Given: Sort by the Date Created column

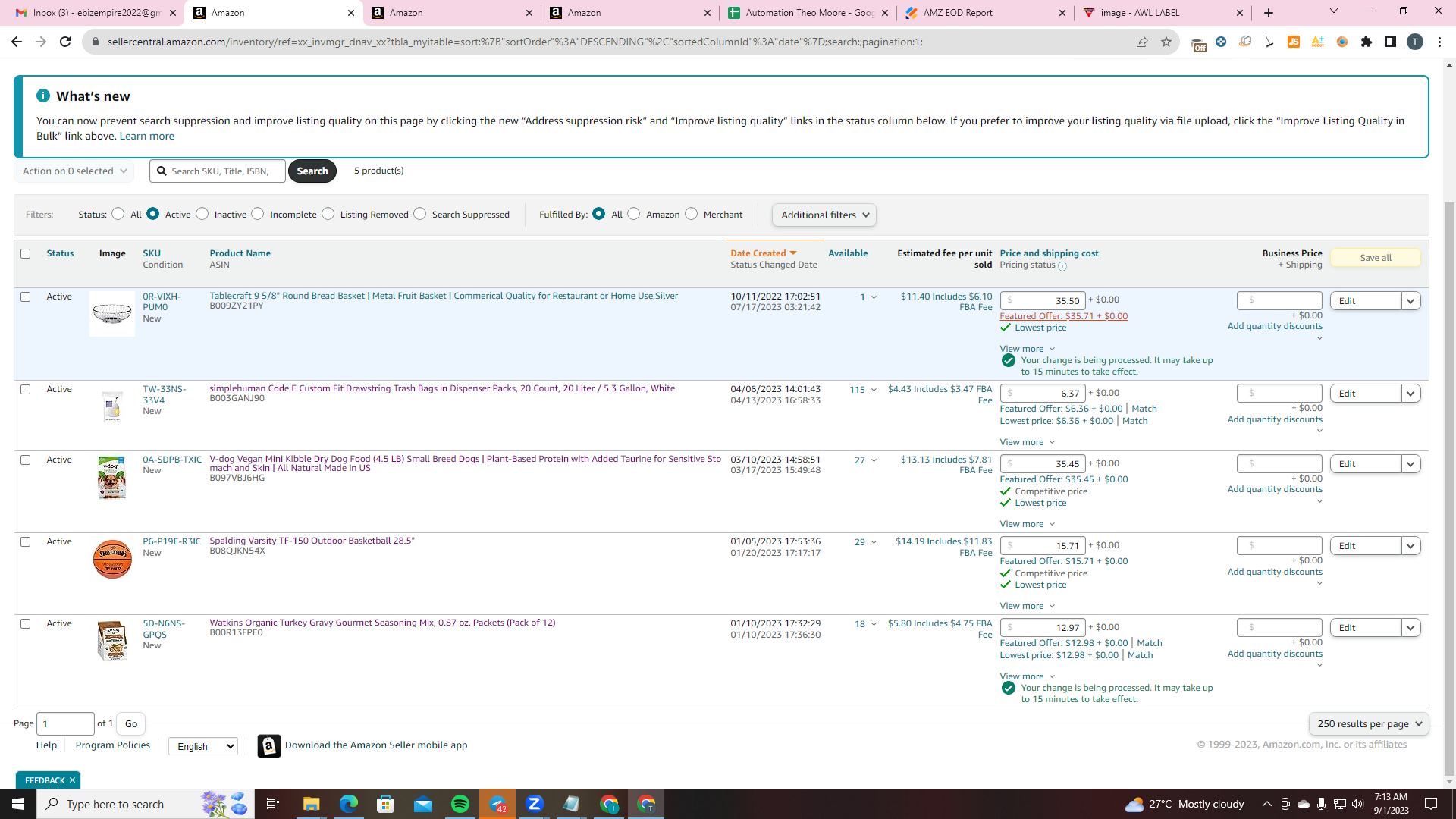Looking at the screenshot, I should click(763, 253).
